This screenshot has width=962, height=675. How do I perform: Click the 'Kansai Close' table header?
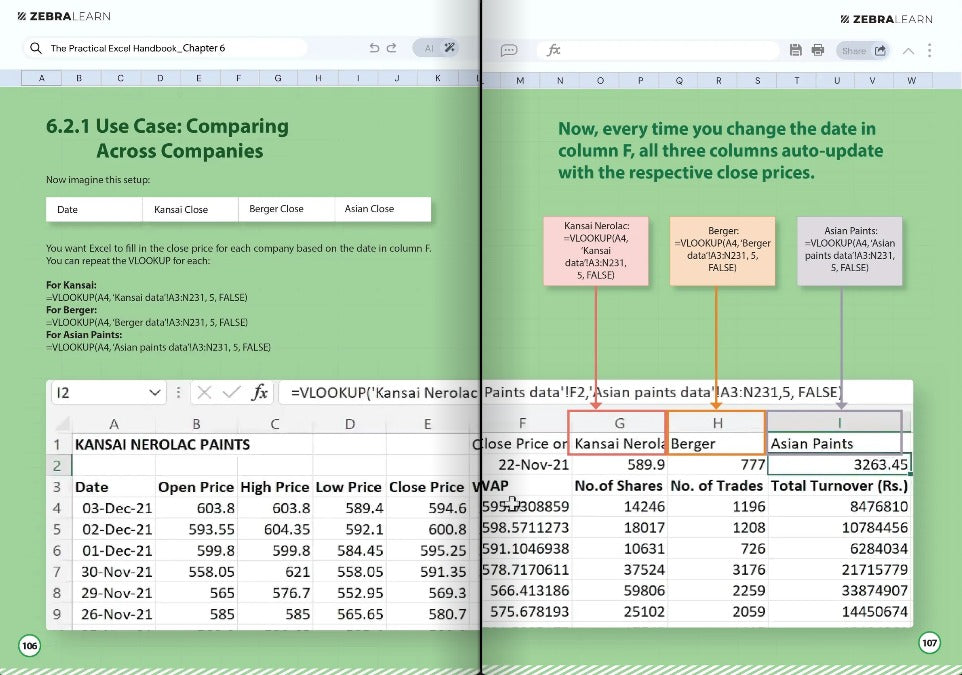point(191,209)
